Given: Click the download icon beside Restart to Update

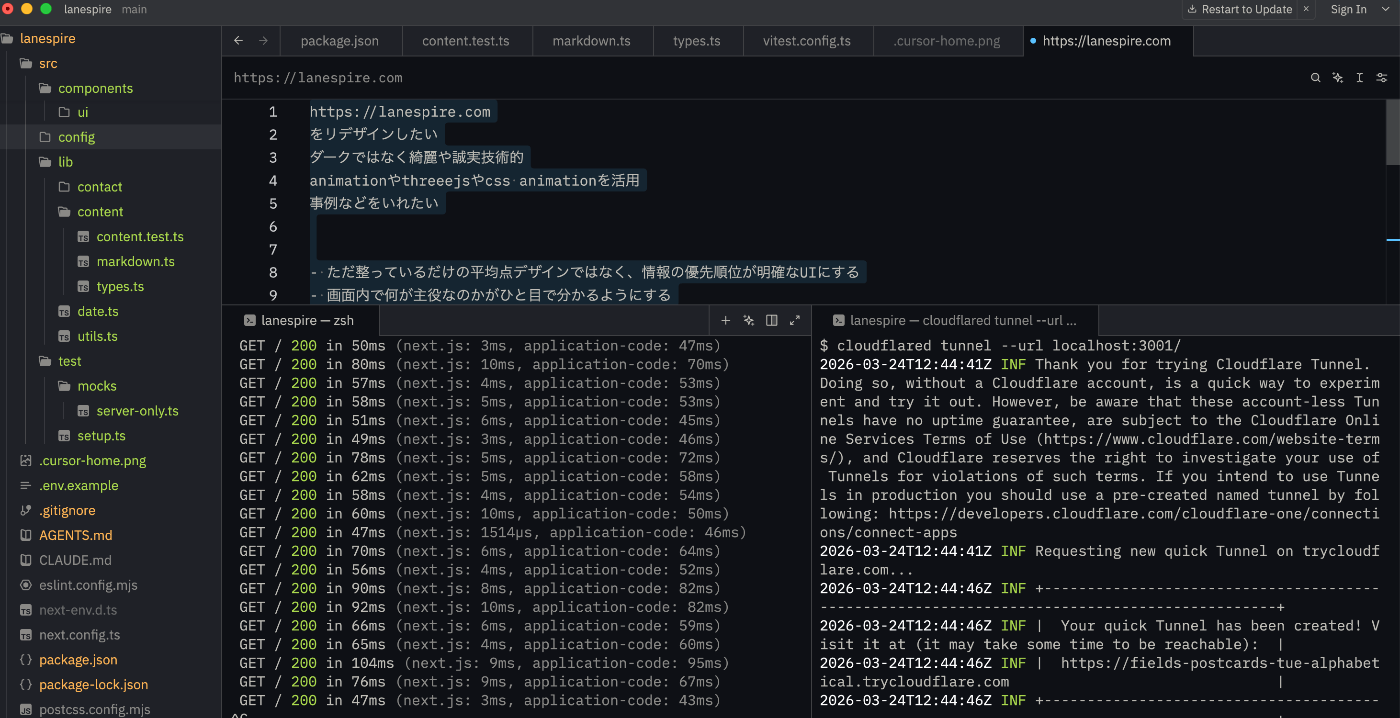Looking at the screenshot, I should 1192,9.
